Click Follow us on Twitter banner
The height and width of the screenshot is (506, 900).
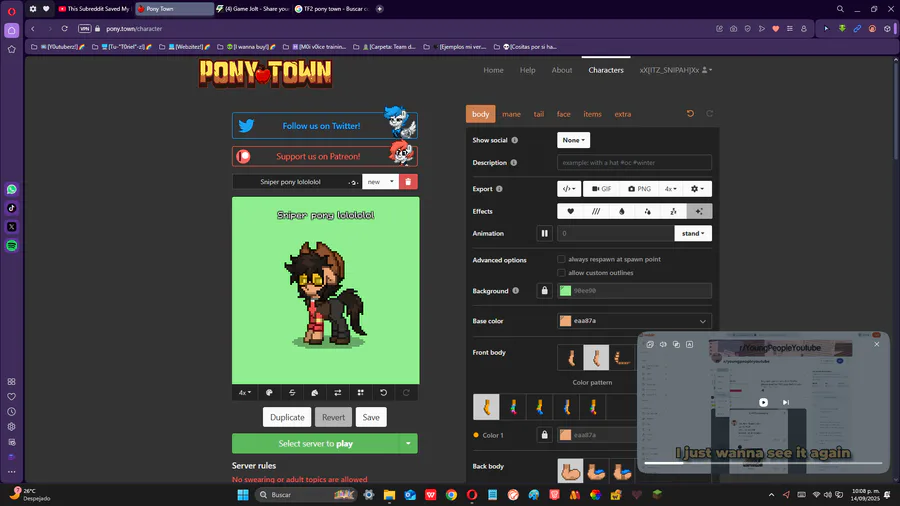pos(325,126)
